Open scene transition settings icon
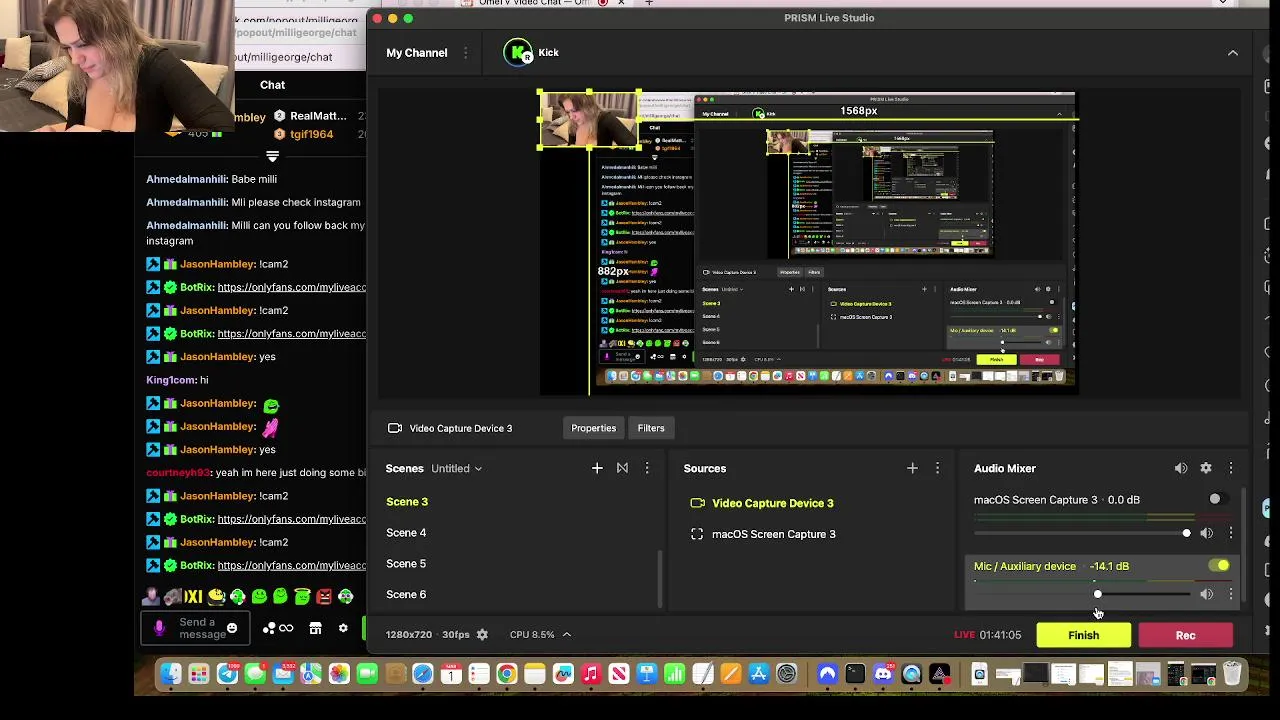The width and height of the screenshot is (1280, 720). click(x=622, y=468)
